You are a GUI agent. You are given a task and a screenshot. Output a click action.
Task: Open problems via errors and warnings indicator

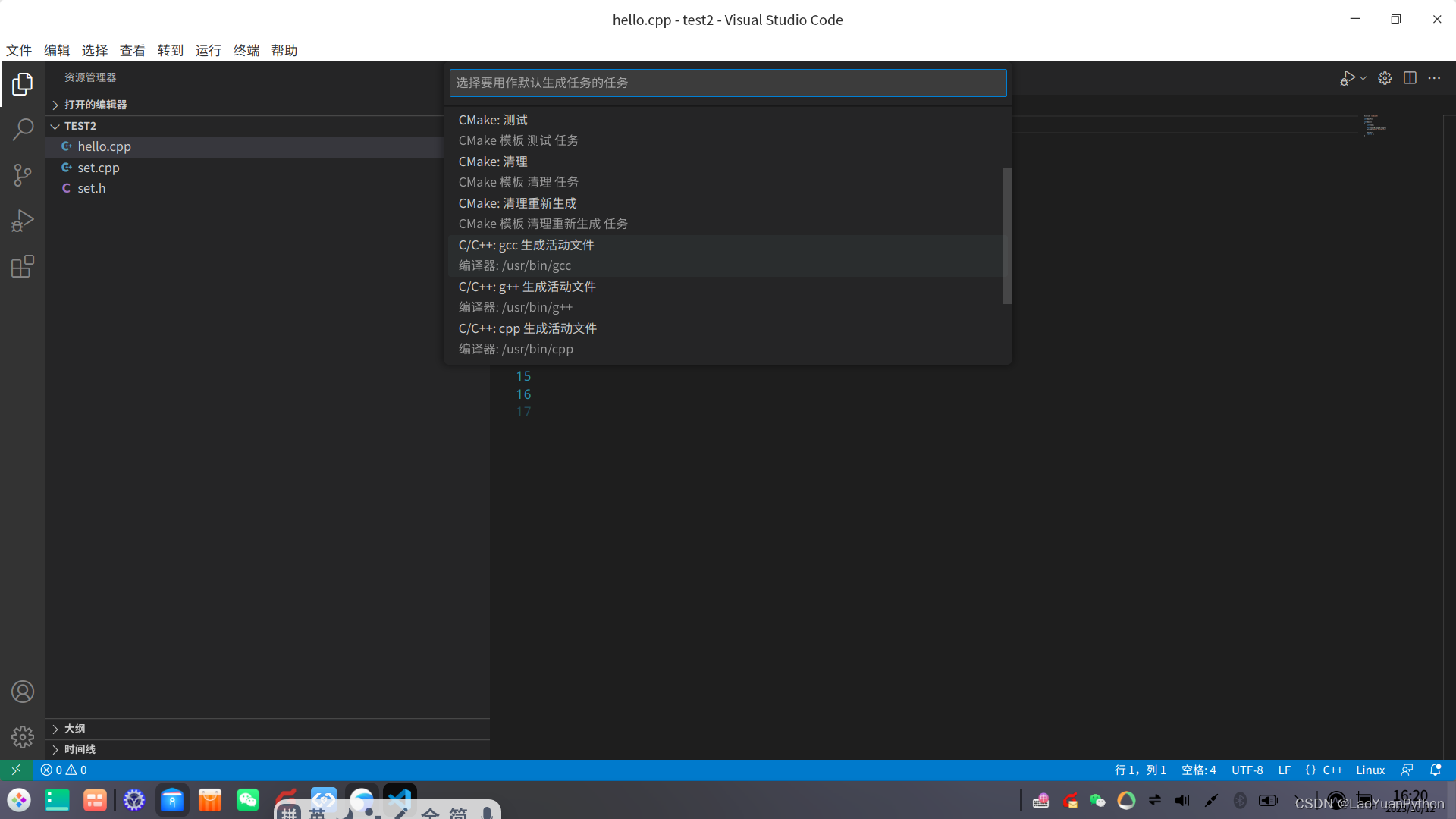coord(64,770)
